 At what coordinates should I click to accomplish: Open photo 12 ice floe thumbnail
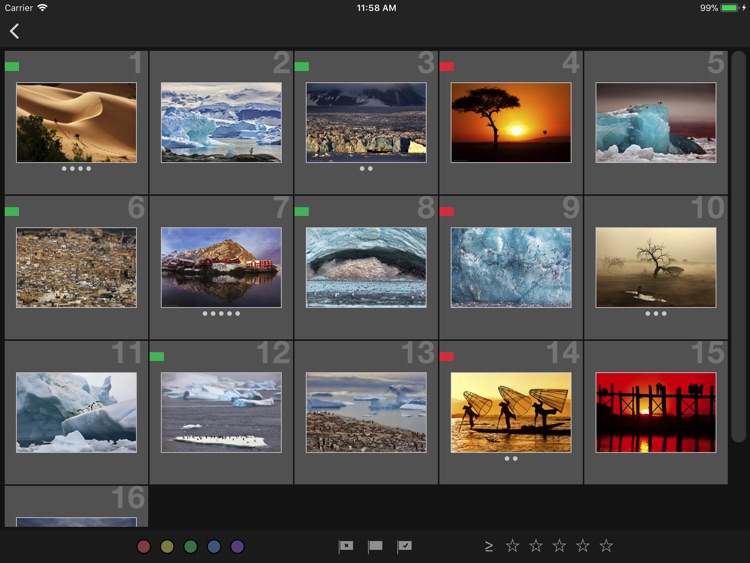pyautogui.click(x=221, y=412)
